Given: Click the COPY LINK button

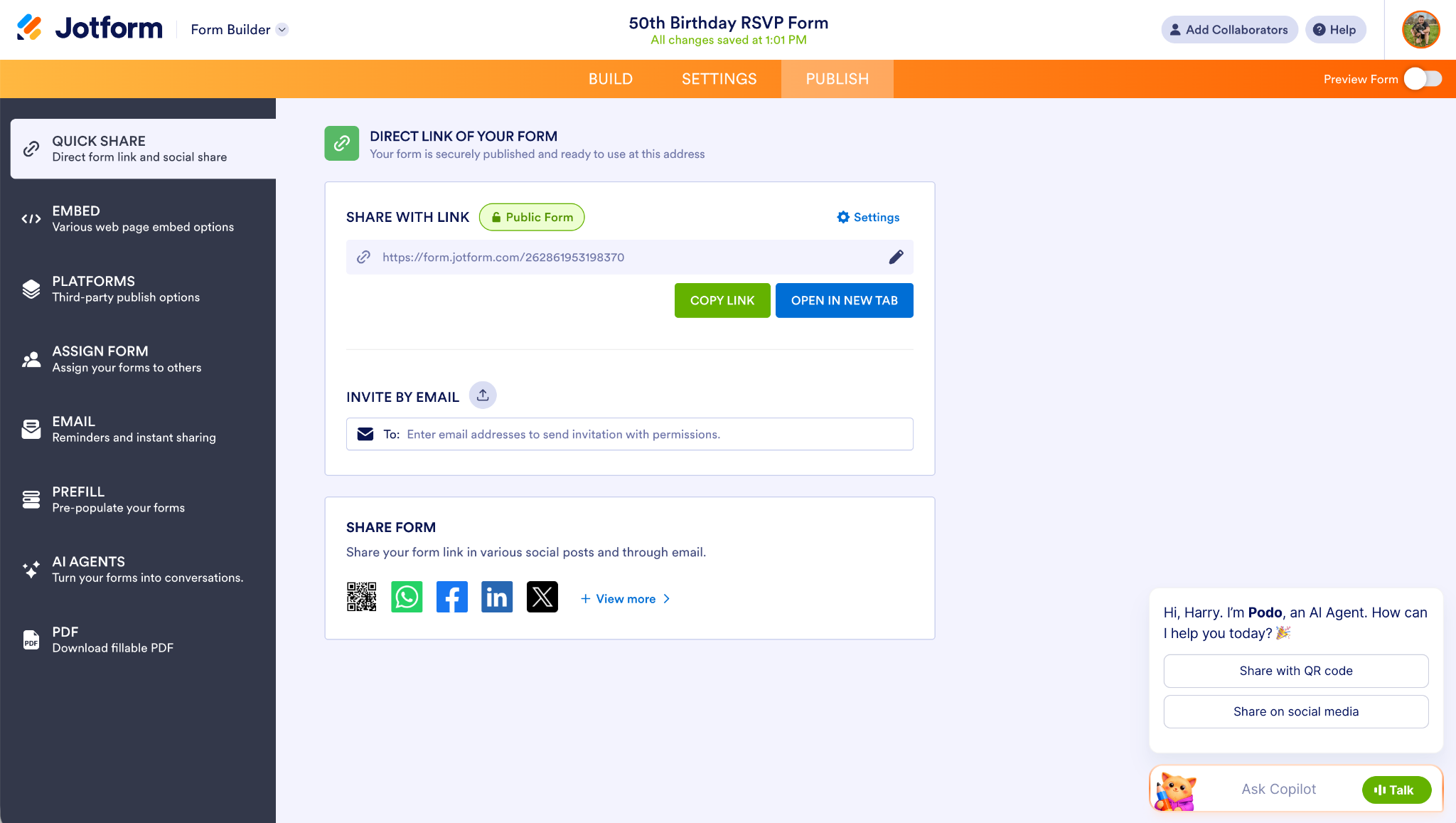Looking at the screenshot, I should click(722, 300).
